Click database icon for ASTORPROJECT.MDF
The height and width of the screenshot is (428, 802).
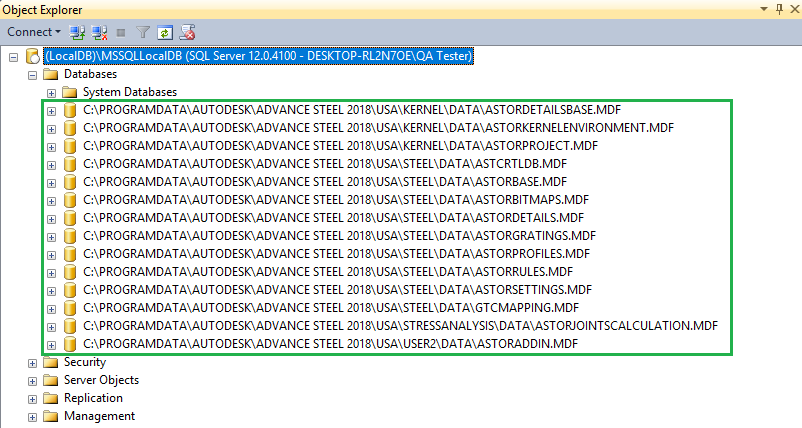(x=70, y=146)
